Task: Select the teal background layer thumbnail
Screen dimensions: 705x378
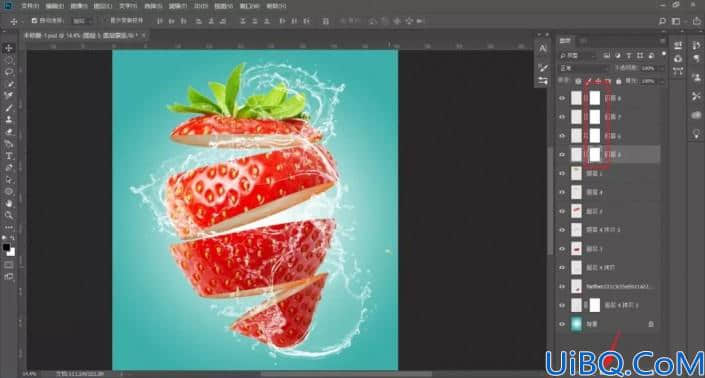Action: coord(576,324)
